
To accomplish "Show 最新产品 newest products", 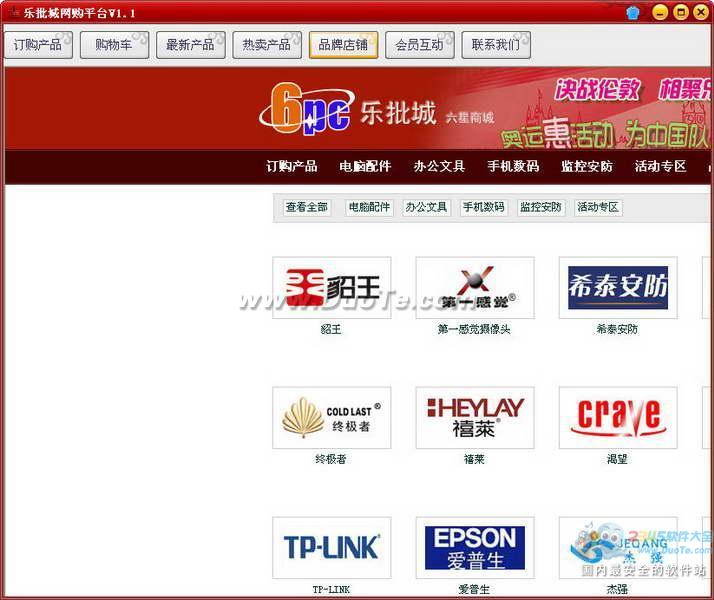I will coord(190,45).
